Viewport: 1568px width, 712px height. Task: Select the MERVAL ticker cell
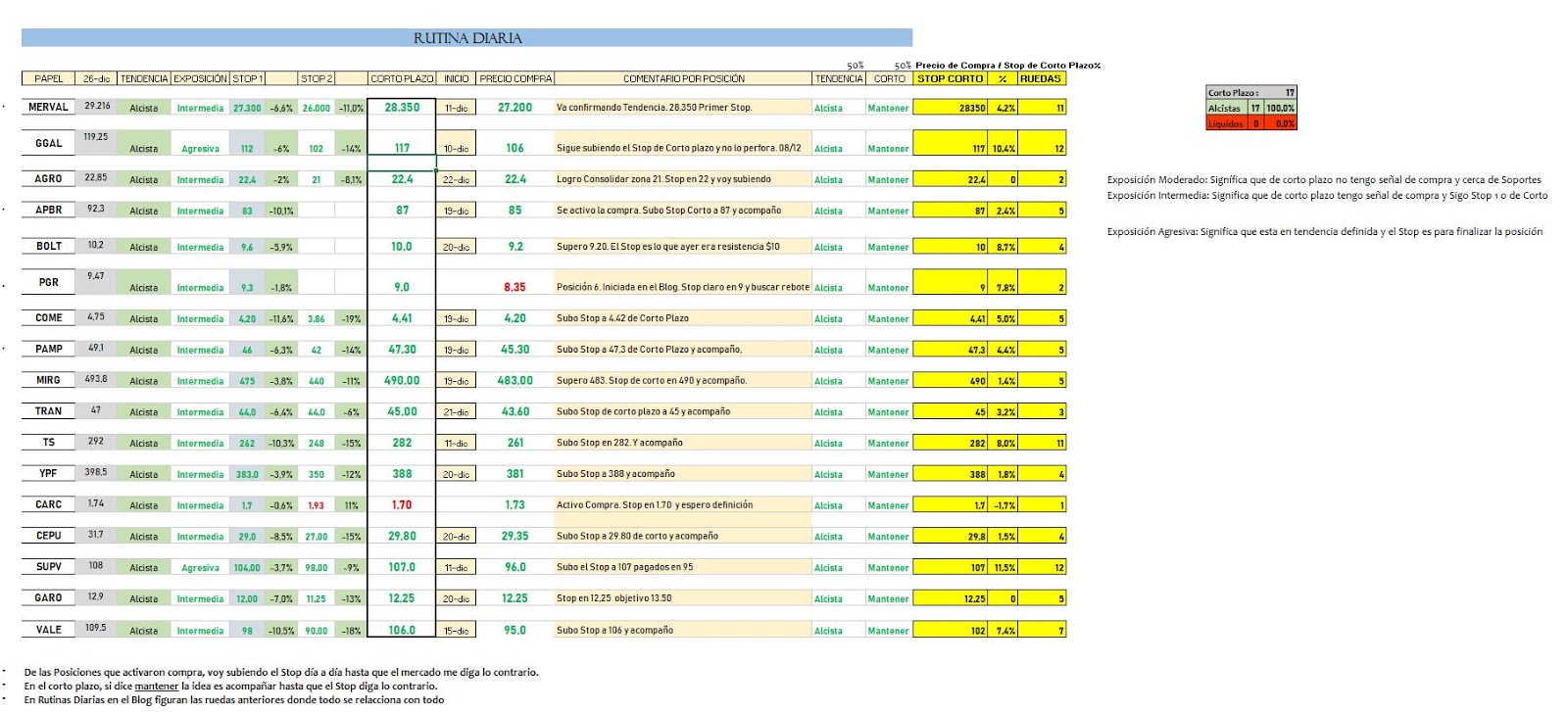[x=48, y=107]
